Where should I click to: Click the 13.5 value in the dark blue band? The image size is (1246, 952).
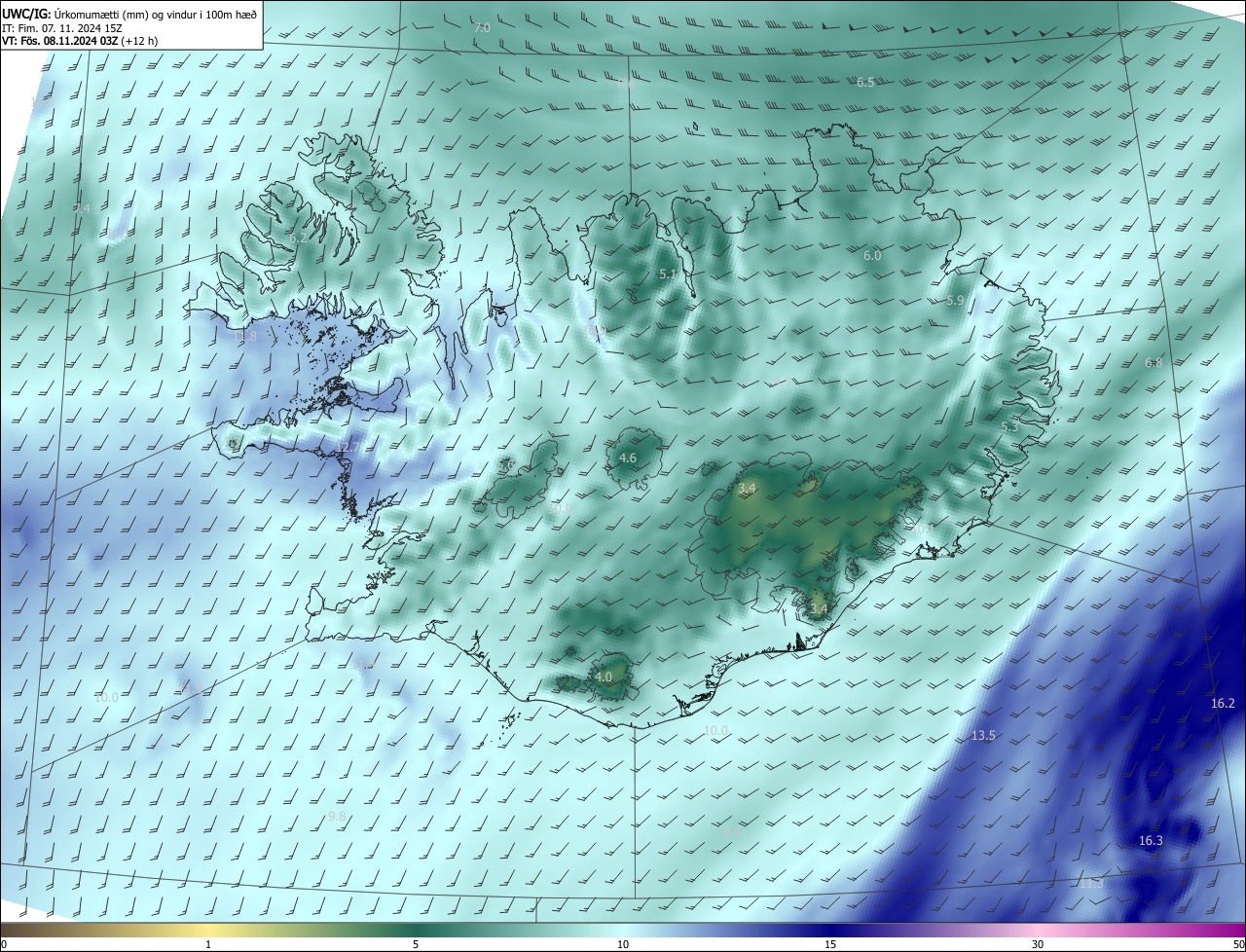983,736
